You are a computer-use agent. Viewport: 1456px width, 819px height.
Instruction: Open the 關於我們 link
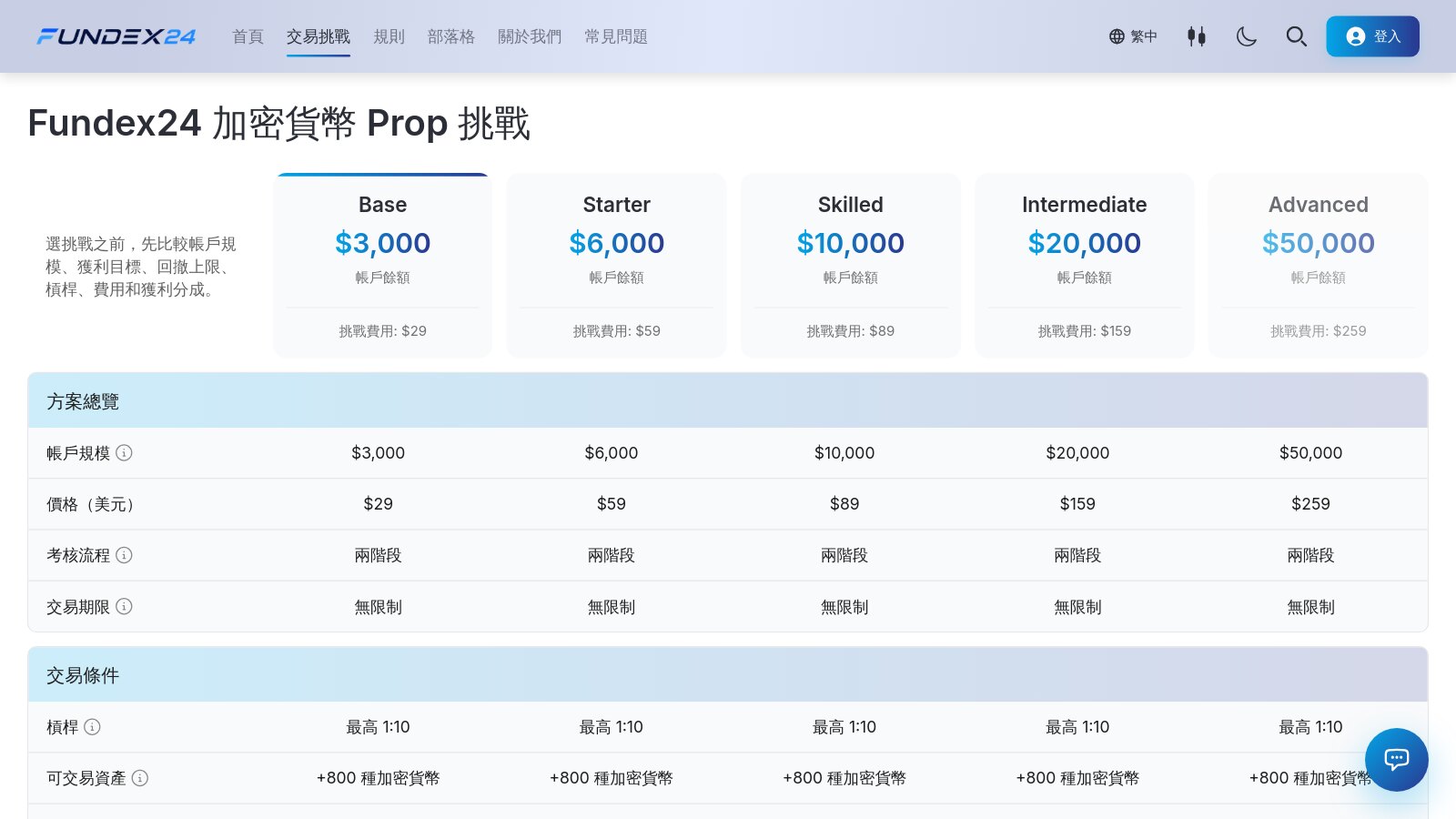click(x=530, y=36)
